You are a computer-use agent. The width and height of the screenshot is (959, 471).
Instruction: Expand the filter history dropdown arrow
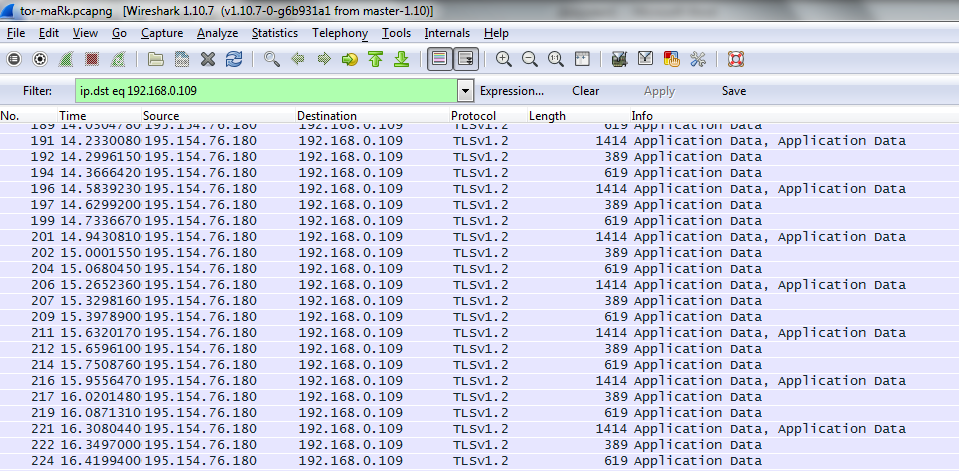point(465,91)
